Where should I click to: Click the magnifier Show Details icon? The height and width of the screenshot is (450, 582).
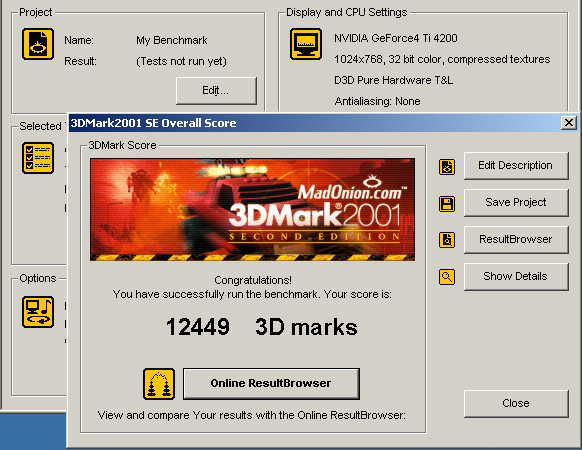click(447, 277)
